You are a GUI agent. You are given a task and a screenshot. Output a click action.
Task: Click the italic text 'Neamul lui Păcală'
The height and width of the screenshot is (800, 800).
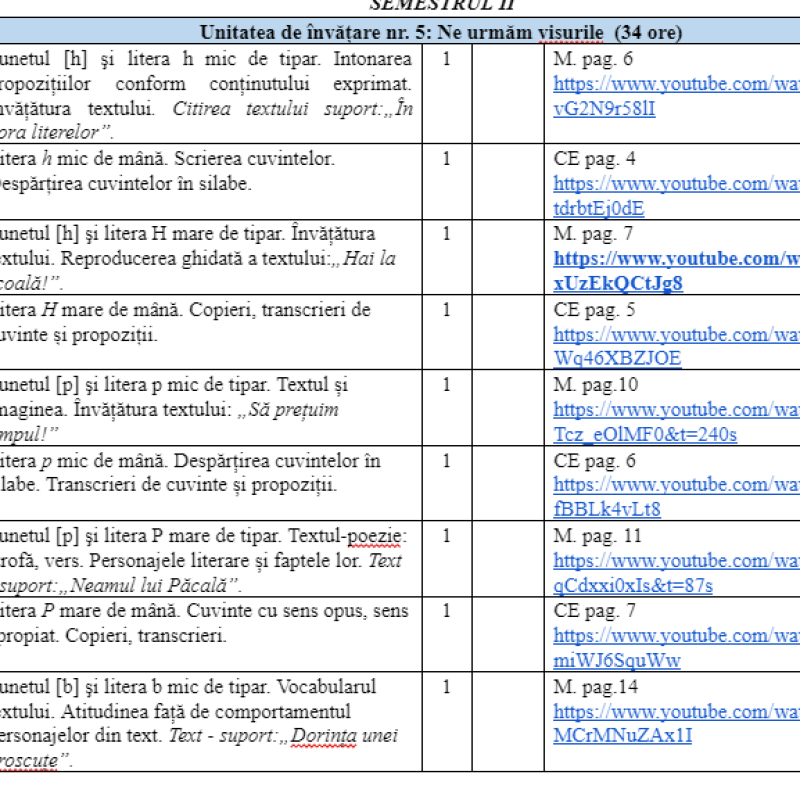click(148, 585)
